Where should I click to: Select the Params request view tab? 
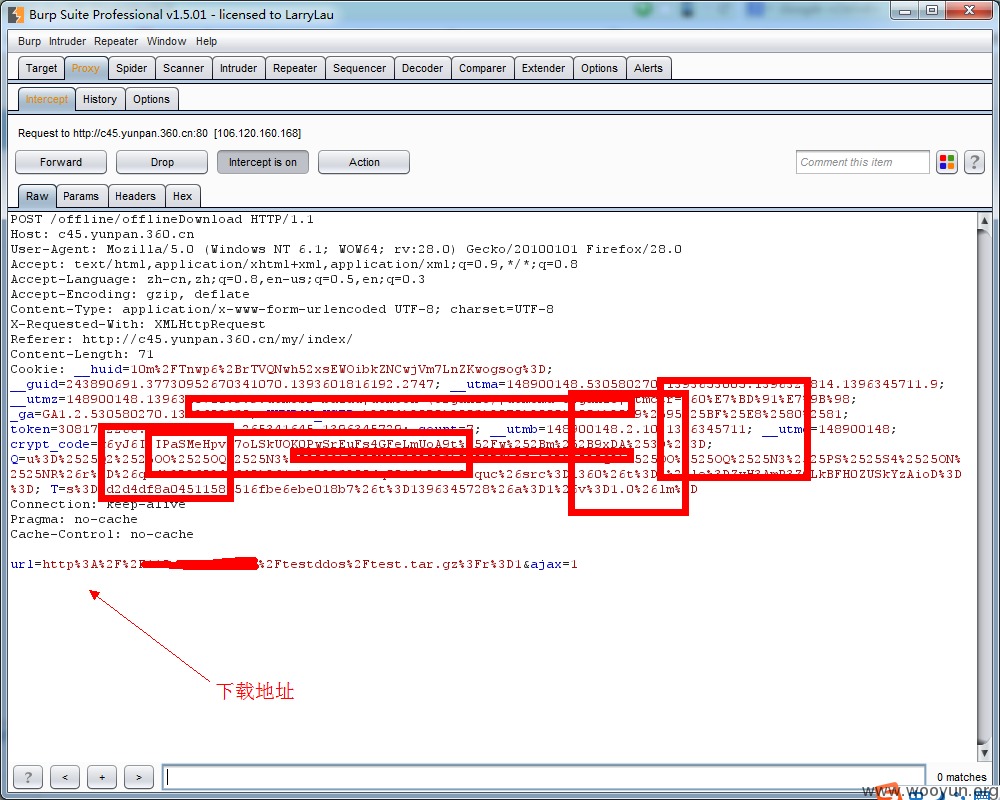(81, 196)
